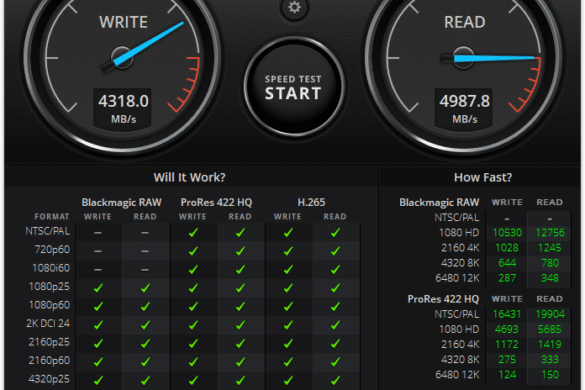The image size is (585, 390).
Task: Click the dash for 720p60 Blackmagic RAW write
Action: [x=98, y=251]
